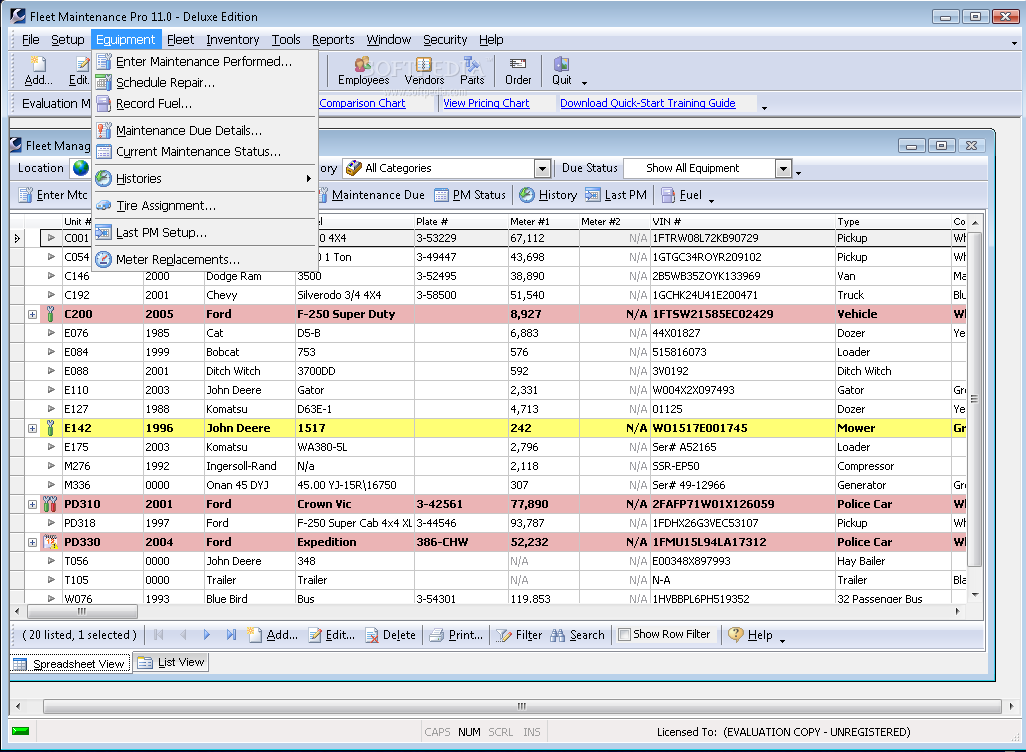This screenshot has height=752, width=1026.
Task: Click the Vendors toolbar icon
Action: click(x=424, y=71)
